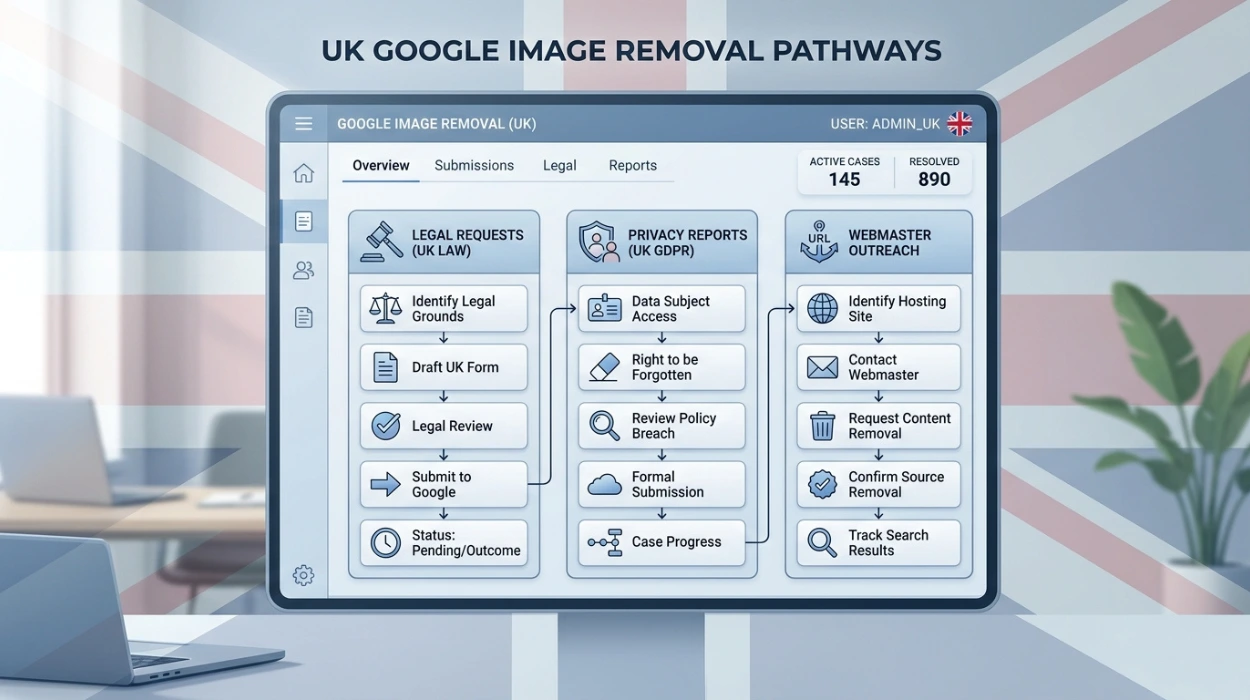The width and height of the screenshot is (1250, 700).
Task: Open the Active Cases 145 counter
Action: point(844,172)
